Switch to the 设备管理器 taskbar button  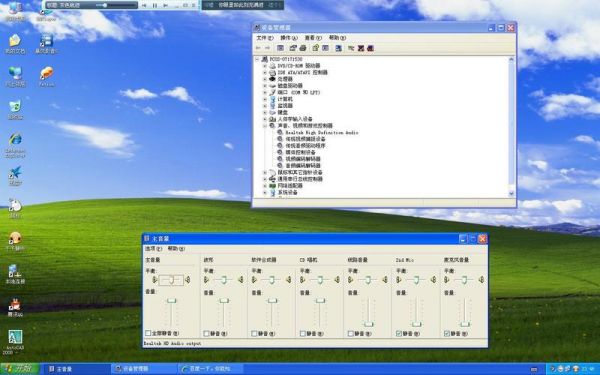(x=143, y=369)
